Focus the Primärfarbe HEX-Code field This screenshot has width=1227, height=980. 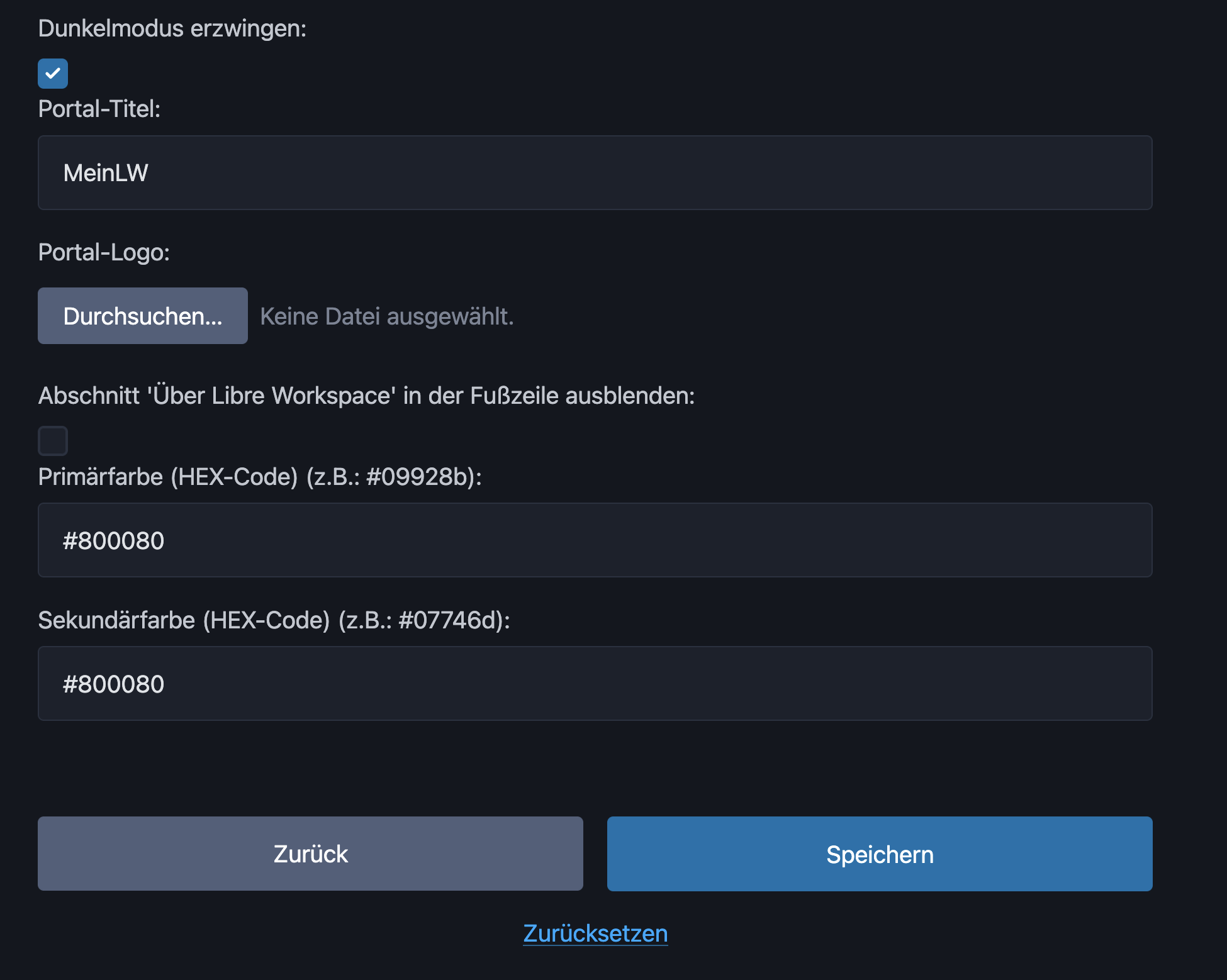tap(595, 540)
